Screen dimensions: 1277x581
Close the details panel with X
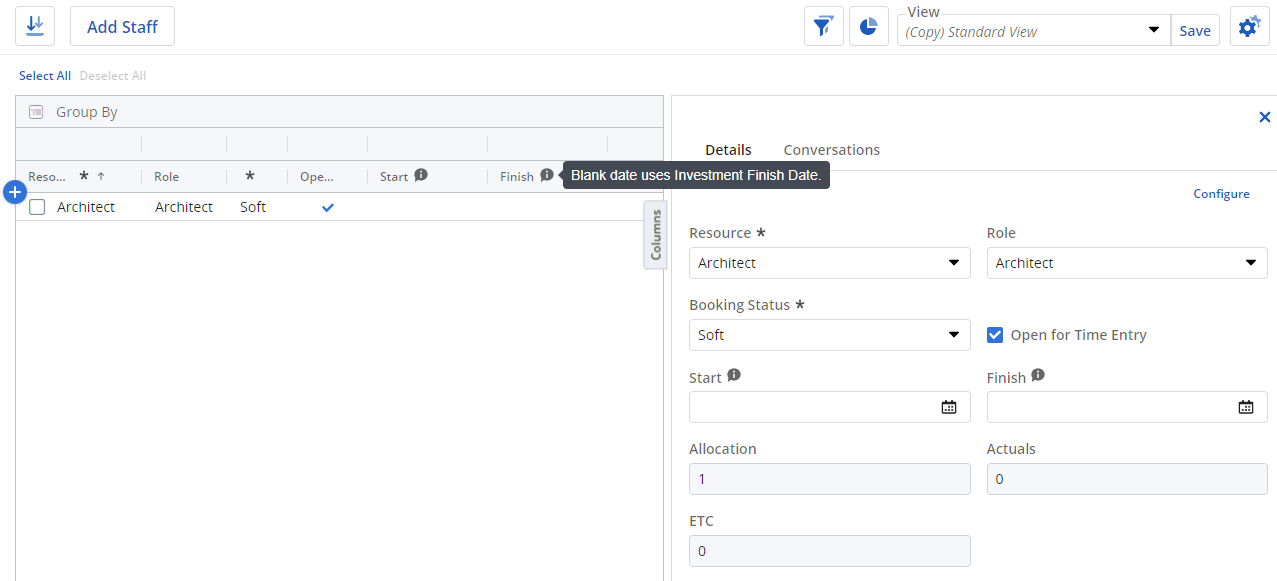1264,117
